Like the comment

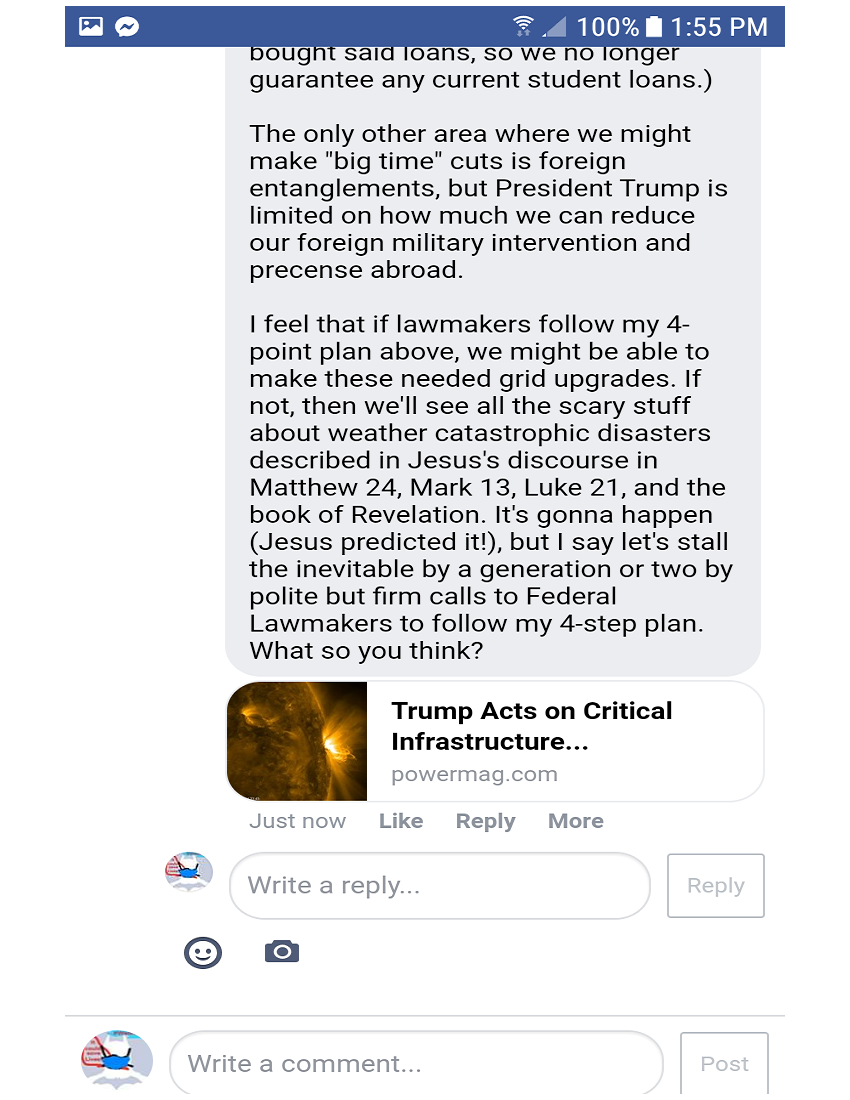(x=401, y=821)
